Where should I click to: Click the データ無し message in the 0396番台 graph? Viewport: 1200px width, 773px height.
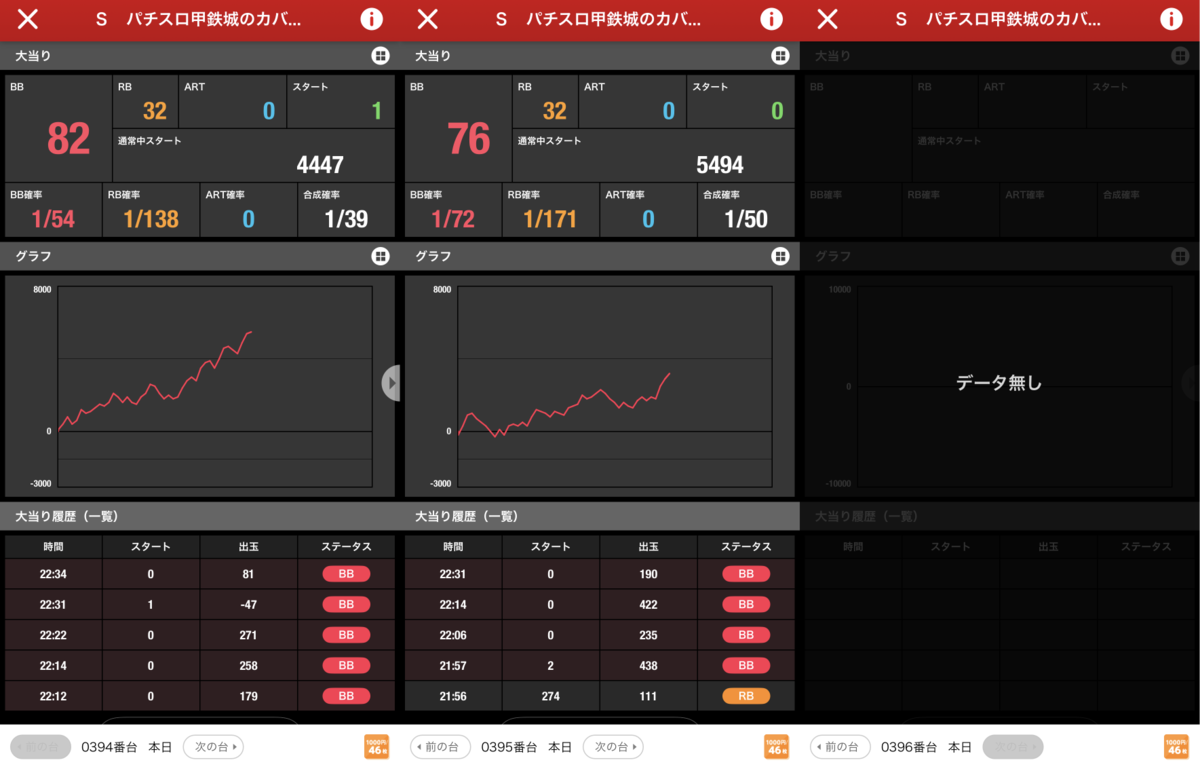pyautogui.click(x=999, y=383)
